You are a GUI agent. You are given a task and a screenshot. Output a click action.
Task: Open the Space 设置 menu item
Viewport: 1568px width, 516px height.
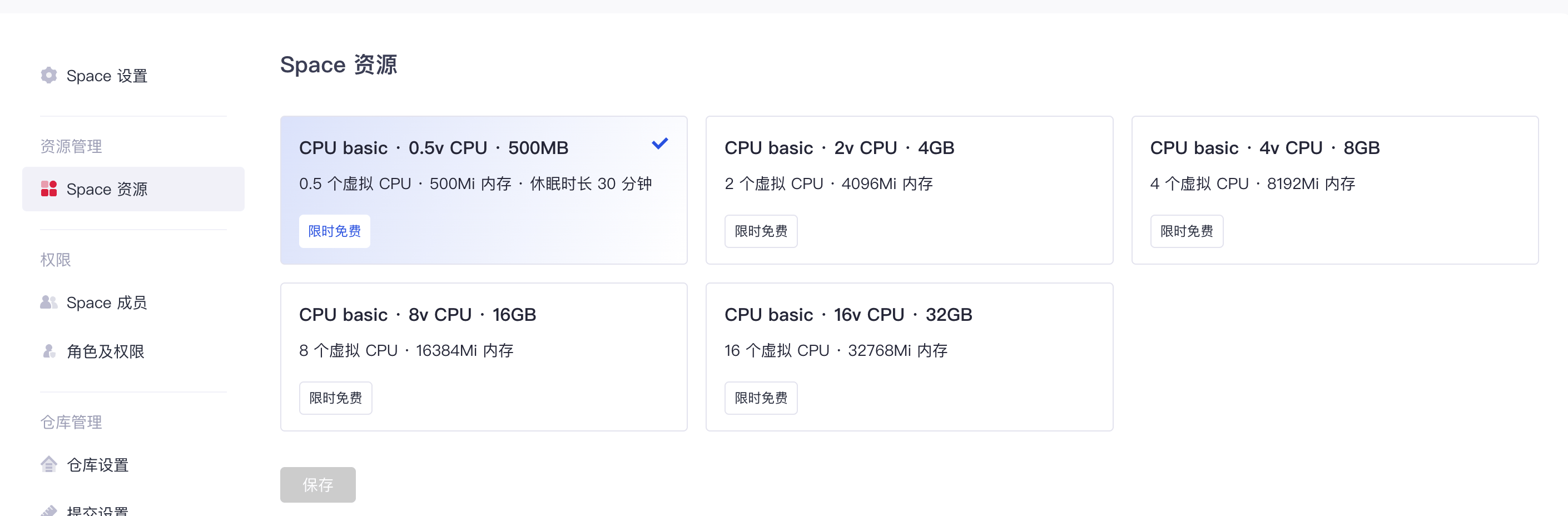[107, 76]
